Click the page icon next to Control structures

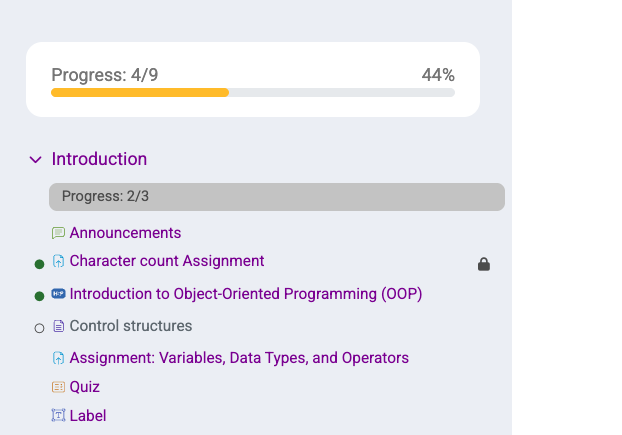58,326
